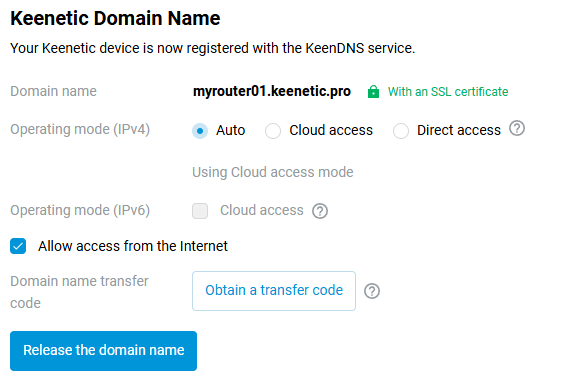Click Obtain a transfer code button
The width and height of the screenshot is (561, 382).
tap(274, 291)
